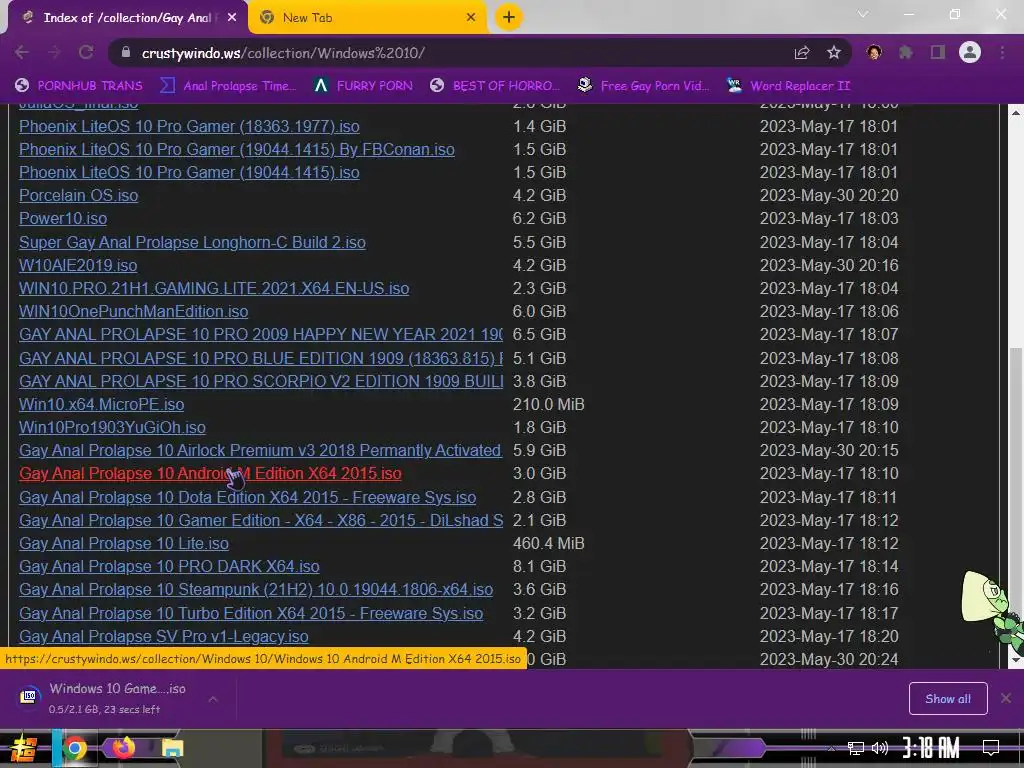Click the green cartoon character widget
Screen dimensions: 1024x768
993,611
